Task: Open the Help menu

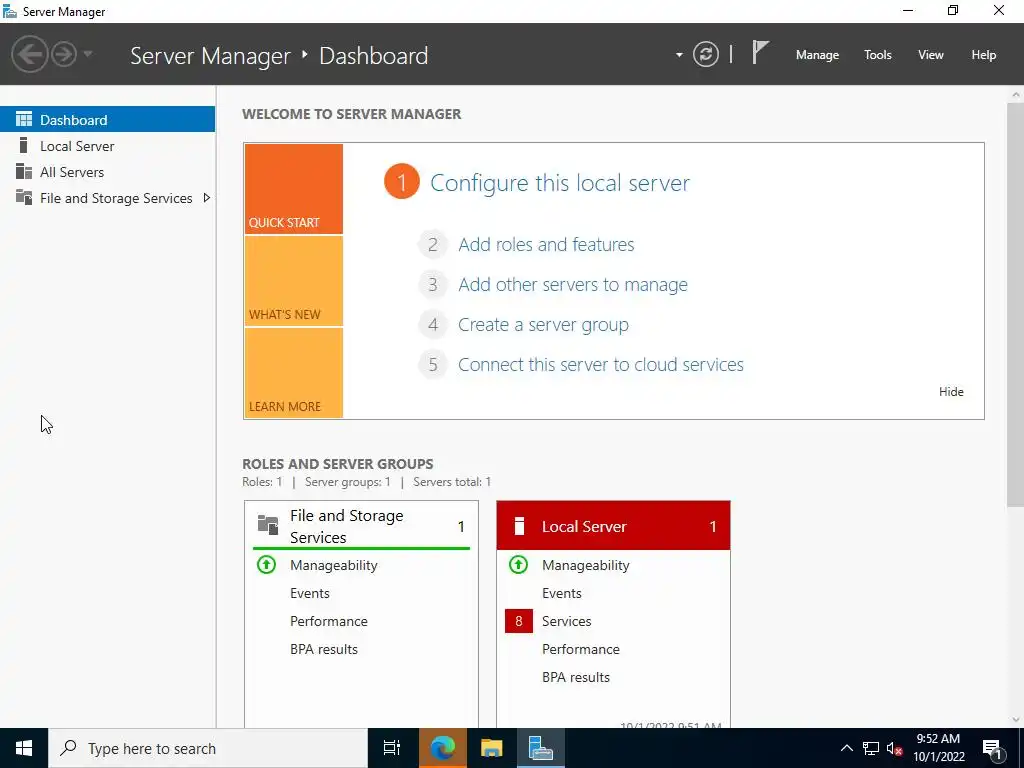Action: point(984,55)
